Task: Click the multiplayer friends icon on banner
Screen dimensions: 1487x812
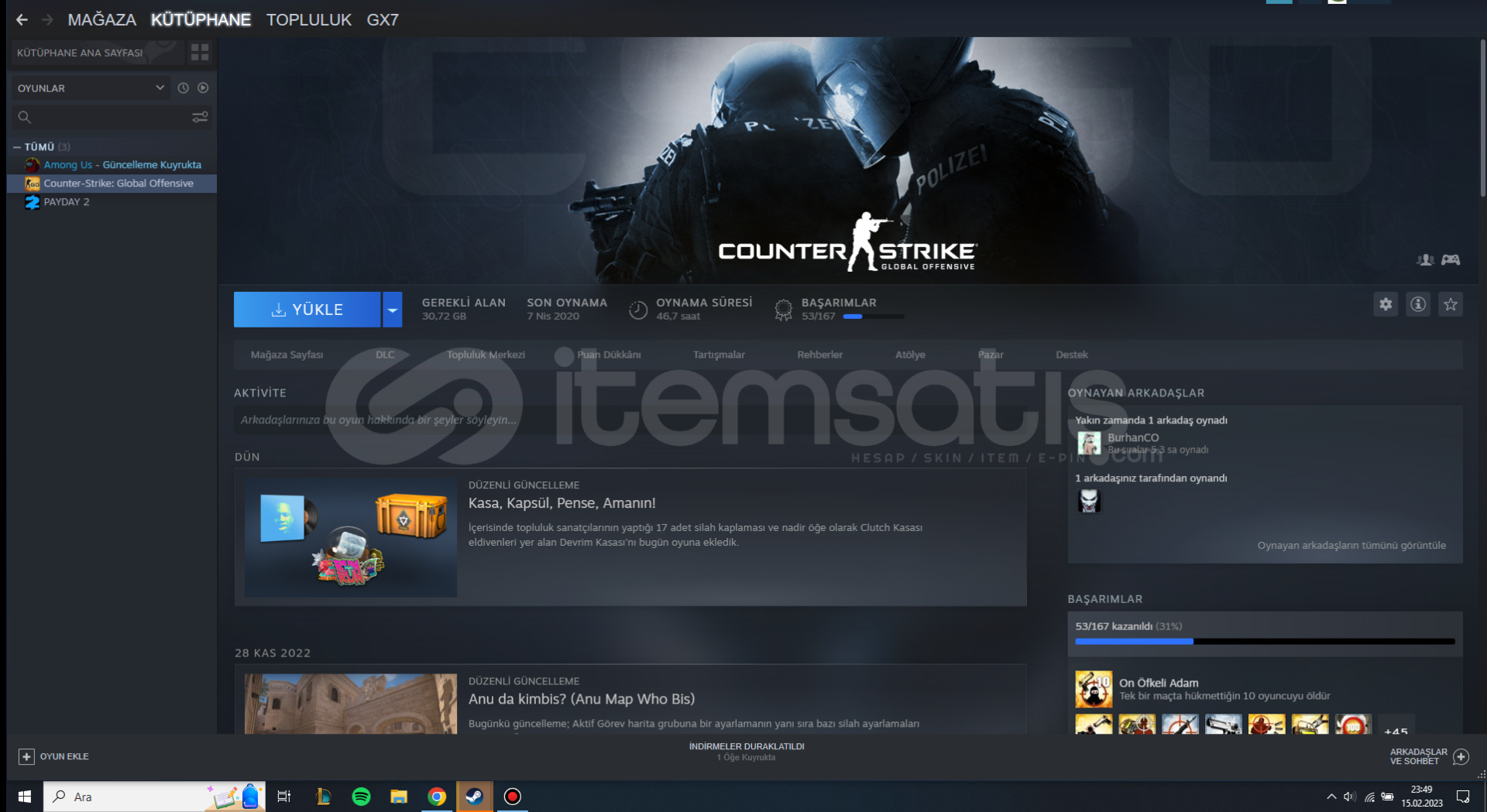Action: pyautogui.click(x=1425, y=260)
